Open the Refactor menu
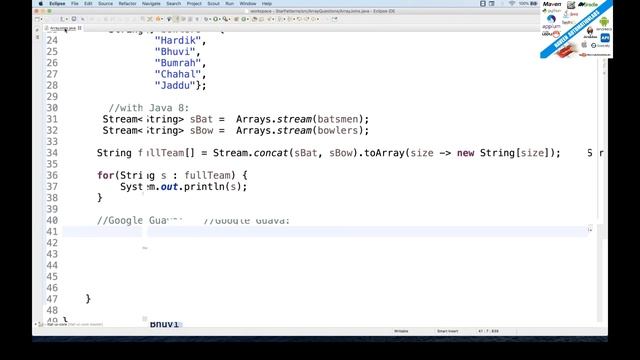This screenshot has width=640, height=360. 127,3
